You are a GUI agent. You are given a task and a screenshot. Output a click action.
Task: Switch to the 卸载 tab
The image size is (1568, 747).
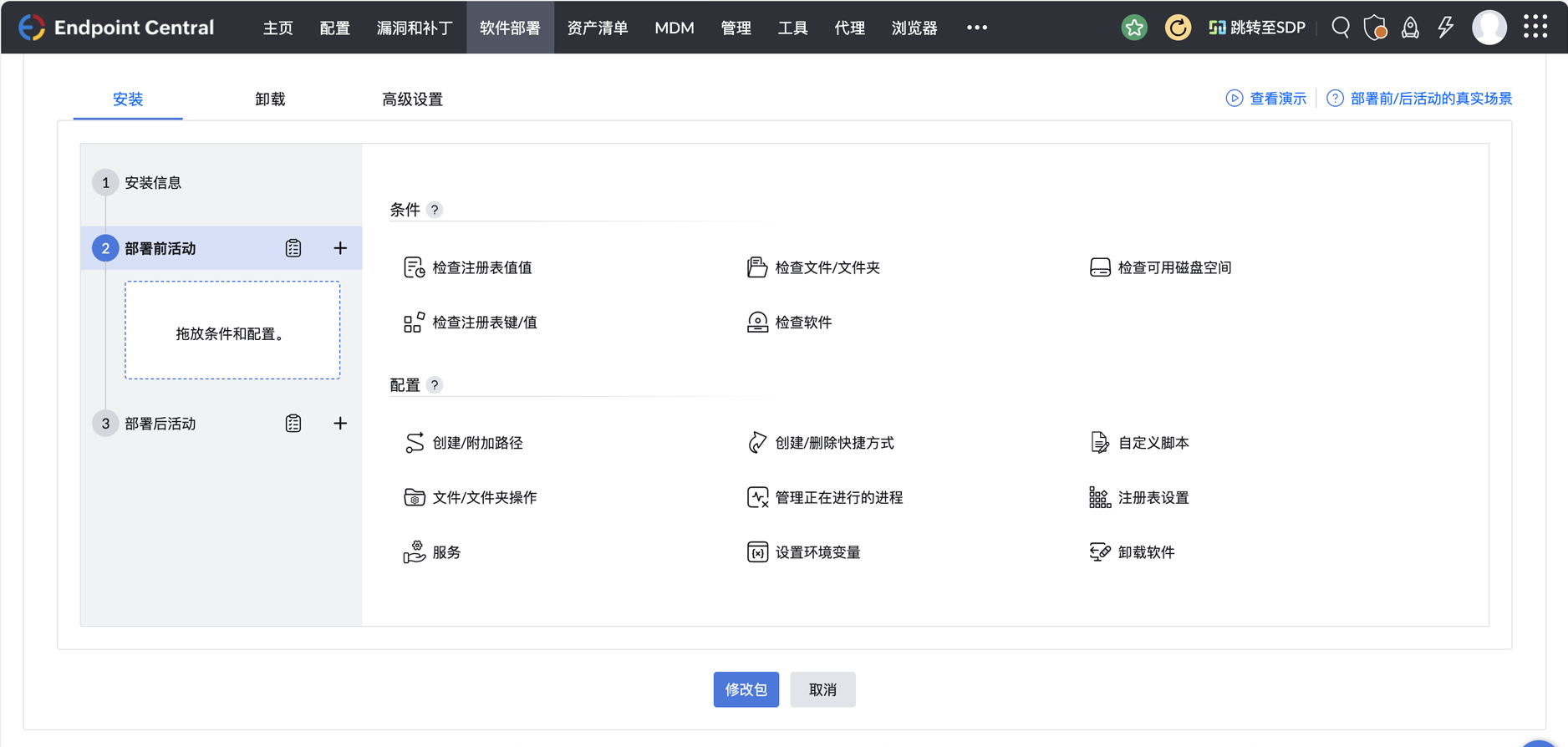pyautogui.click(x=270, y=99)
